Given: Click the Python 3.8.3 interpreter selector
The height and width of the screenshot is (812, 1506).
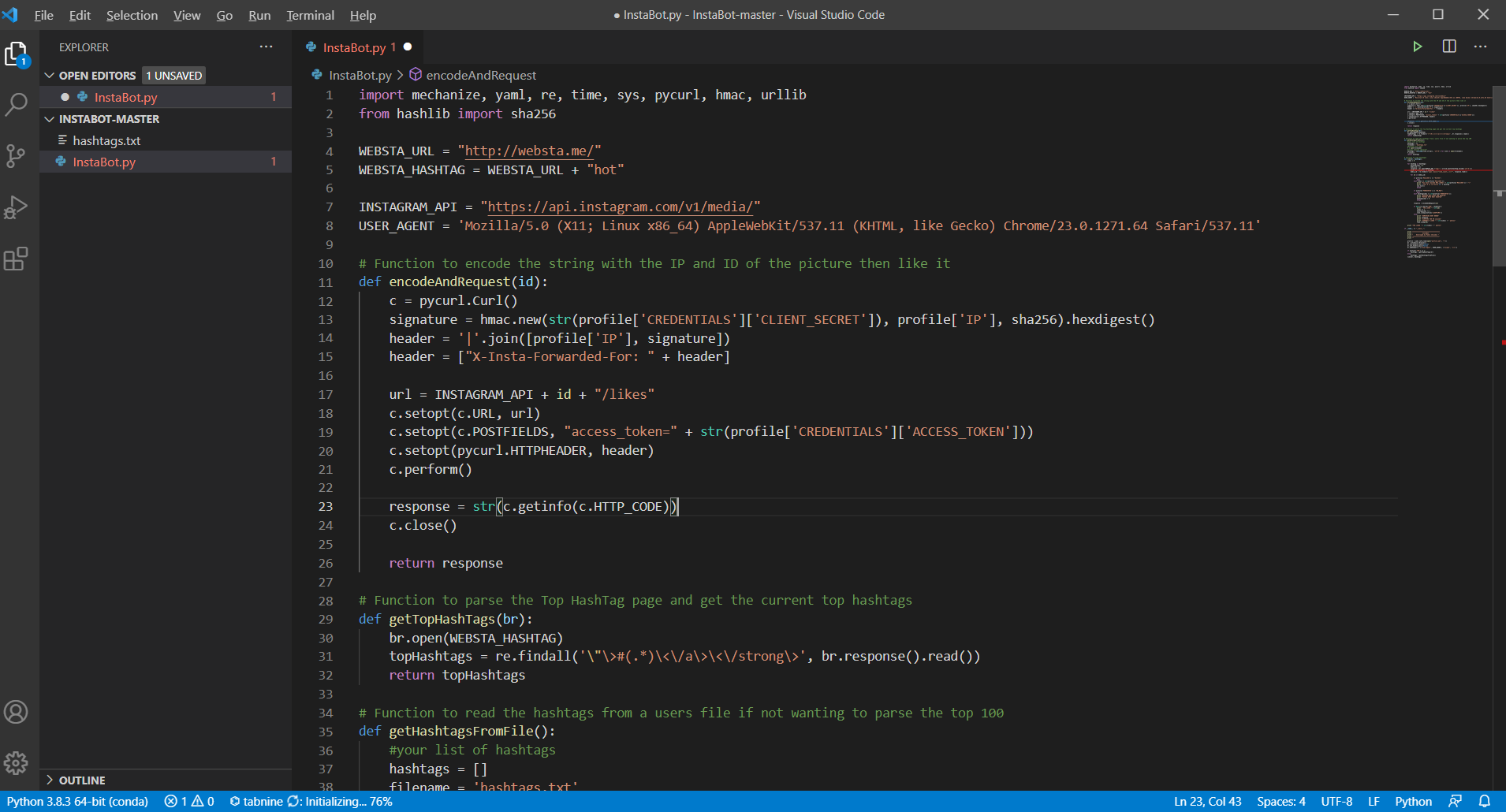Looking at the screenshot, I should pyautogui.click(x=77, y=801).
